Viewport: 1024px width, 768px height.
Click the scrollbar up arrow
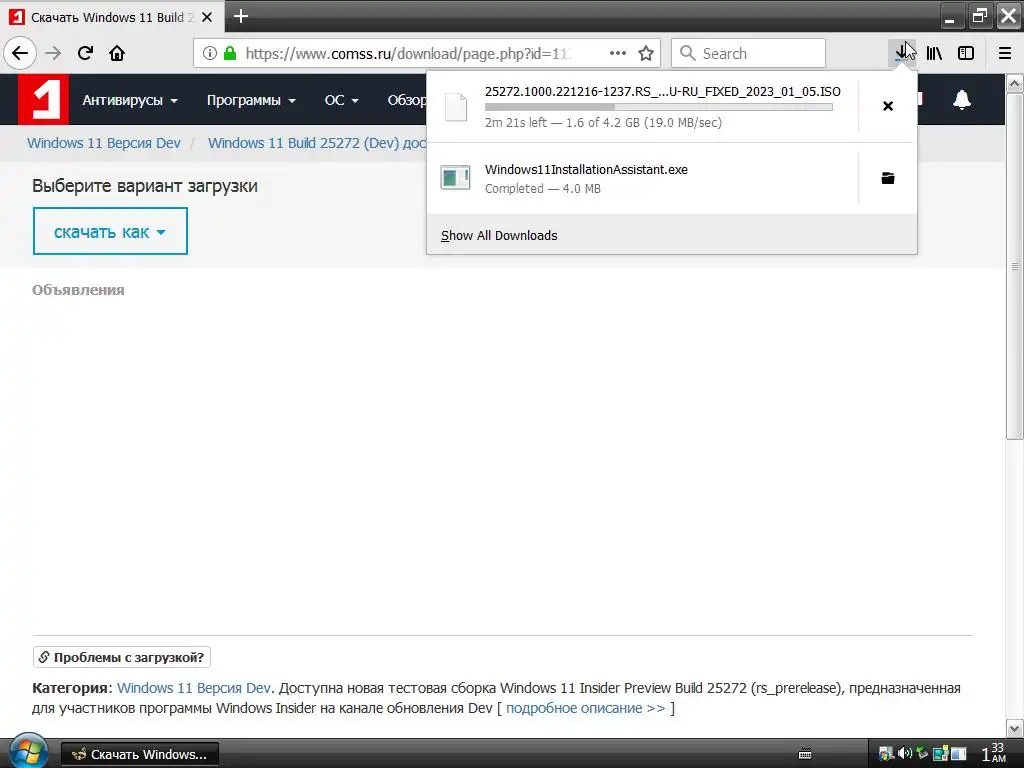[1014, 84]
